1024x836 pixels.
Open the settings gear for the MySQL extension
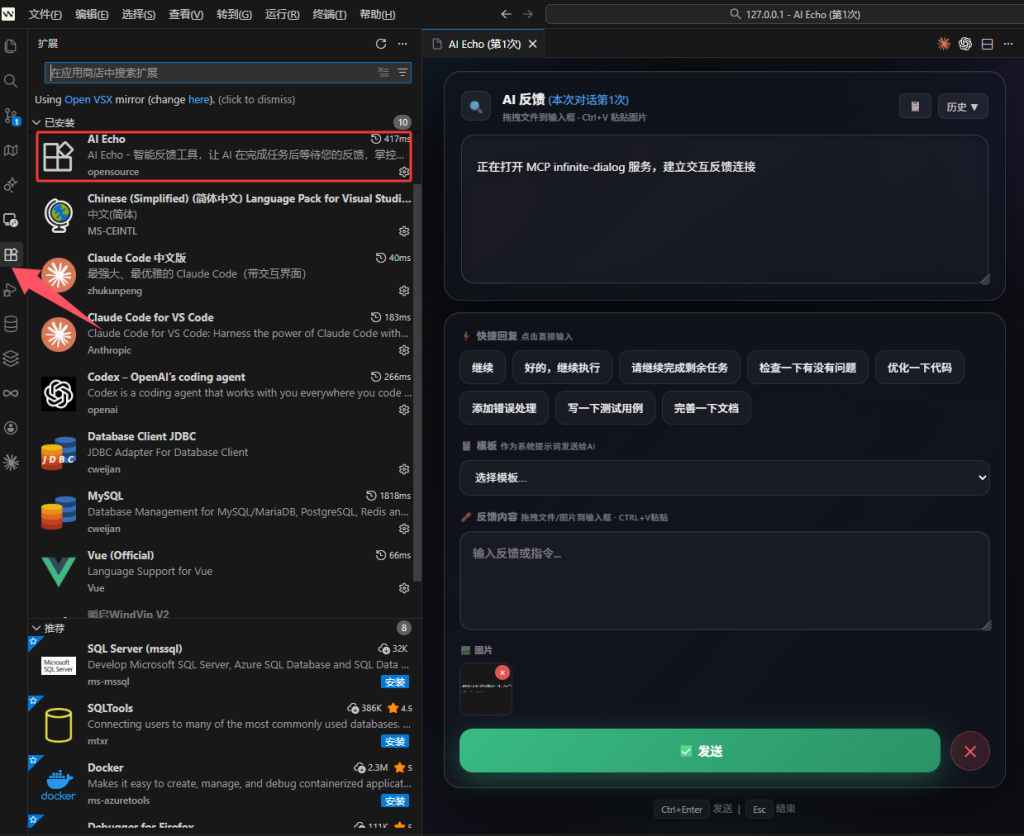pos(403,528)
